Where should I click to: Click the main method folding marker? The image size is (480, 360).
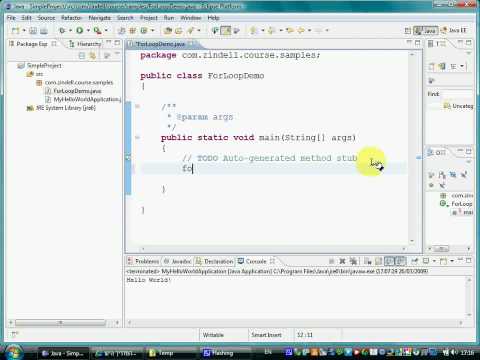[137, 137]
